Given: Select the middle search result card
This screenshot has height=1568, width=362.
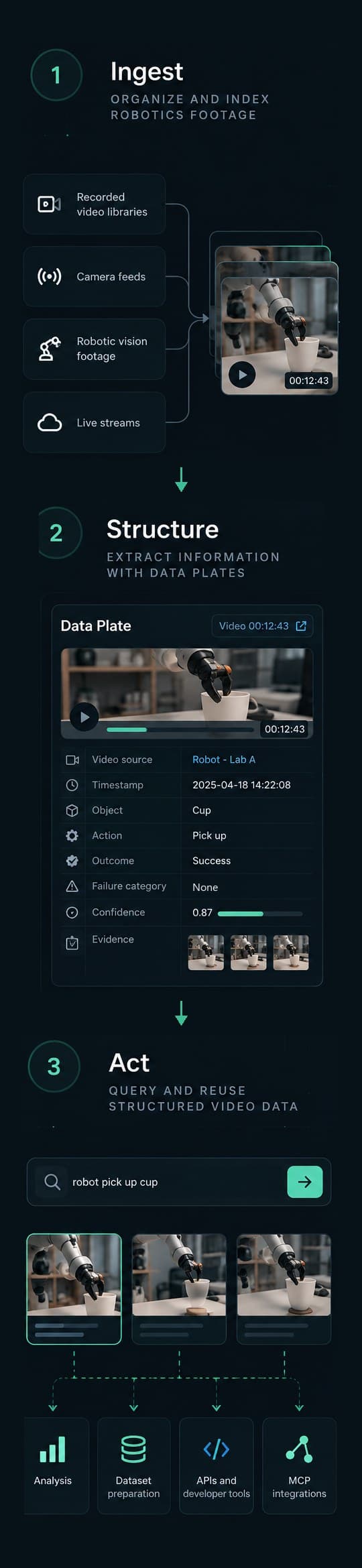Looking at the screenshot, I should click(x=179, y=1288).
